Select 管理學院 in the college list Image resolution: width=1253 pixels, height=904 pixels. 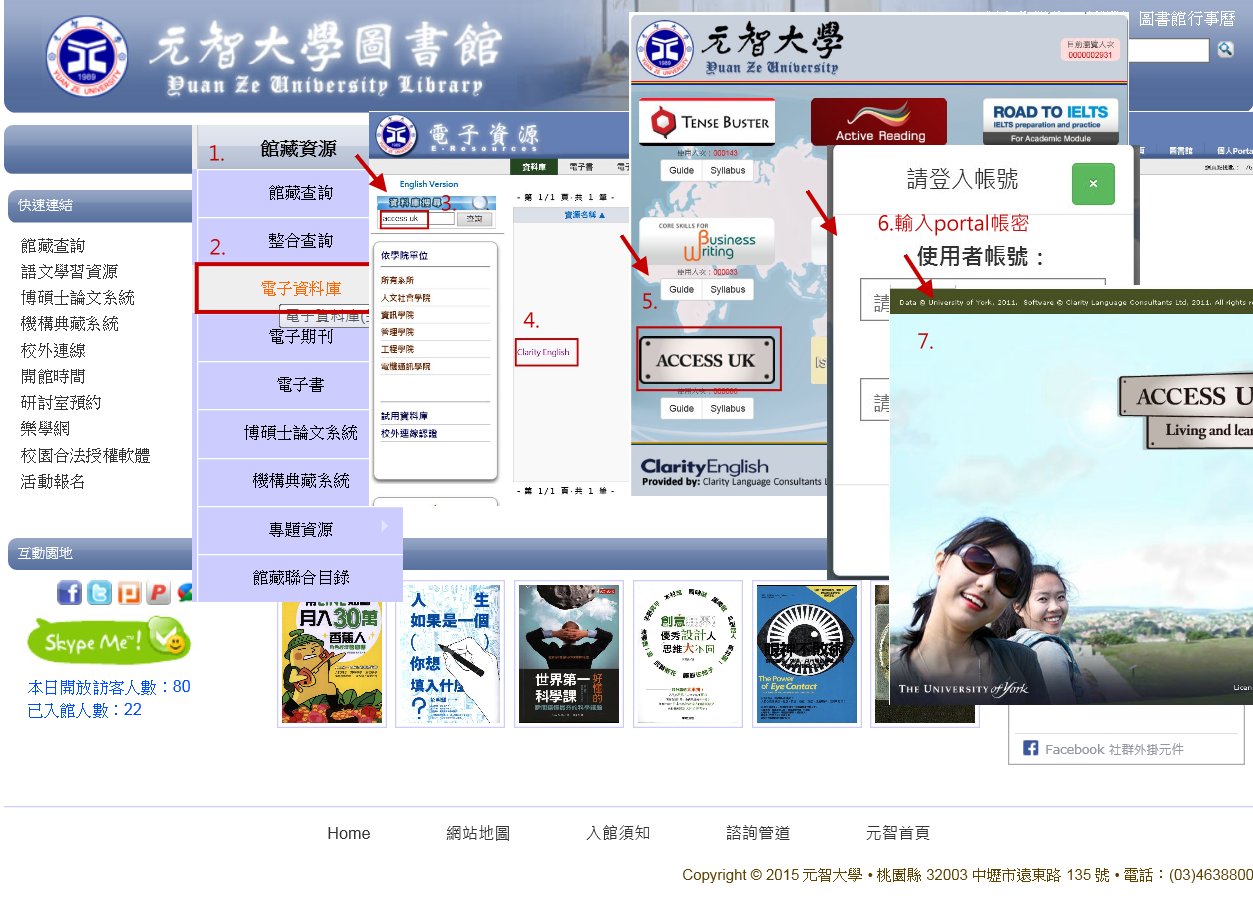397,332
